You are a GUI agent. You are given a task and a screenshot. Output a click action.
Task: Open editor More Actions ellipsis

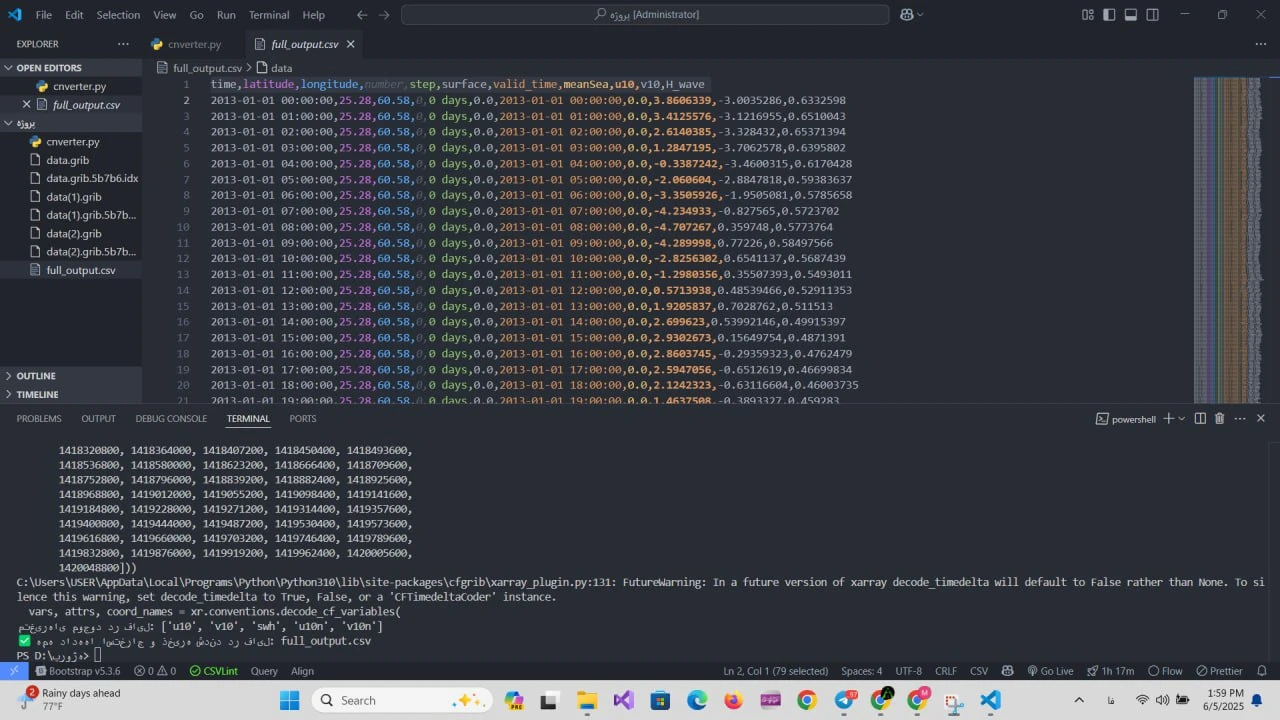(1260, 44)
